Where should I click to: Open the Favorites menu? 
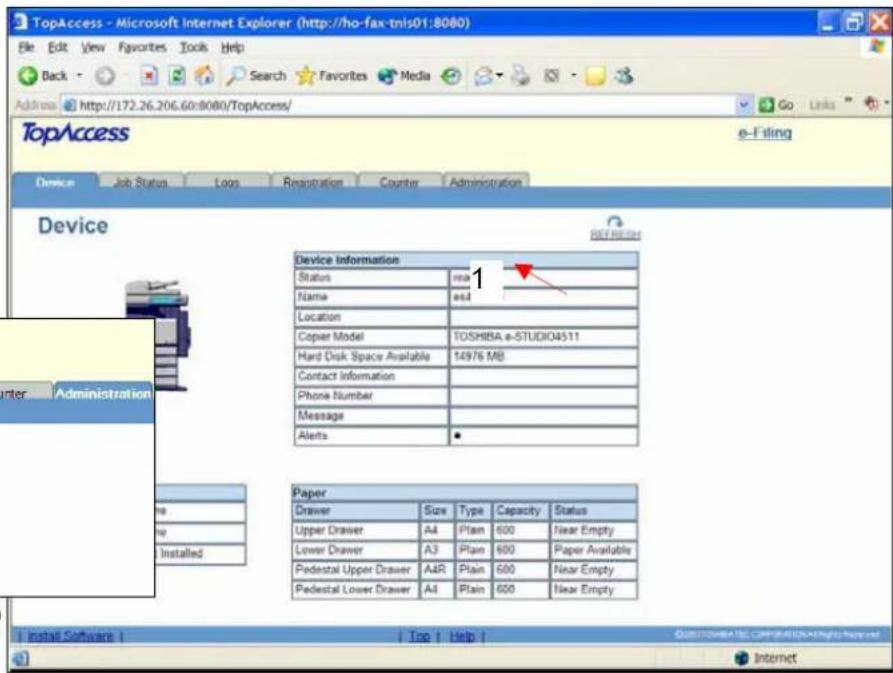point(142,47)
